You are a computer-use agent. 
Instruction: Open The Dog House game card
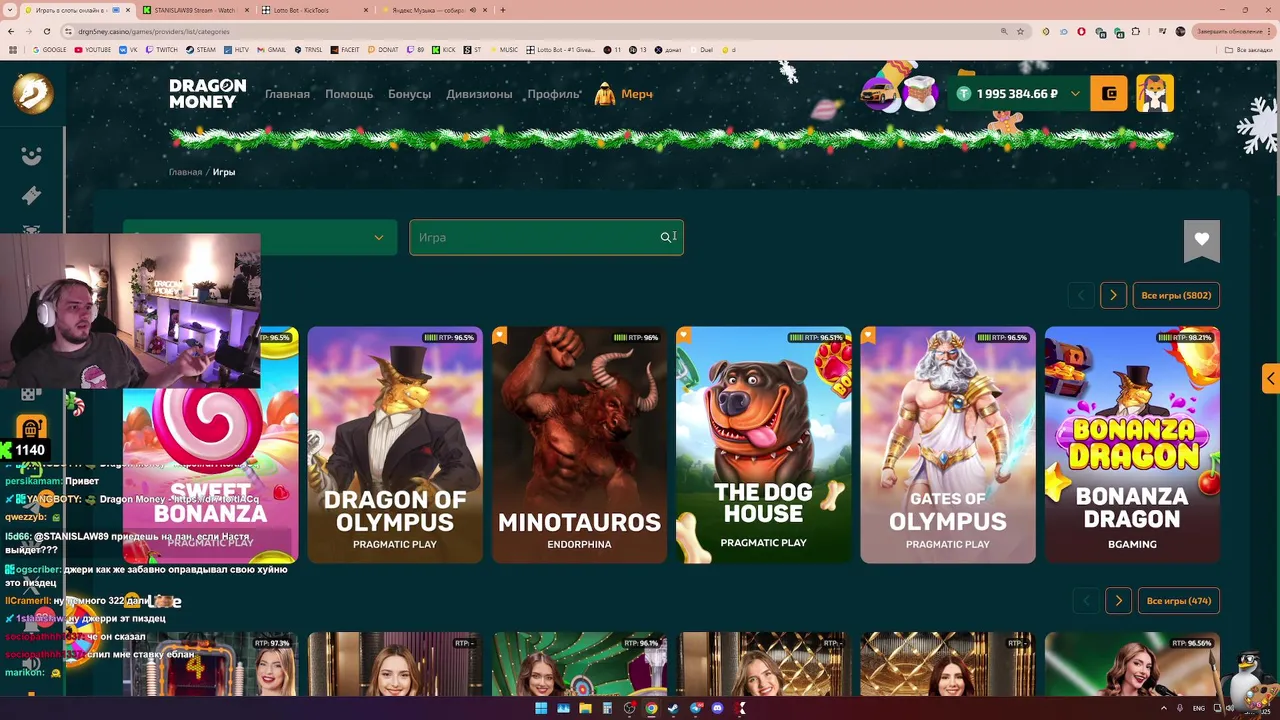coord(764,445)
